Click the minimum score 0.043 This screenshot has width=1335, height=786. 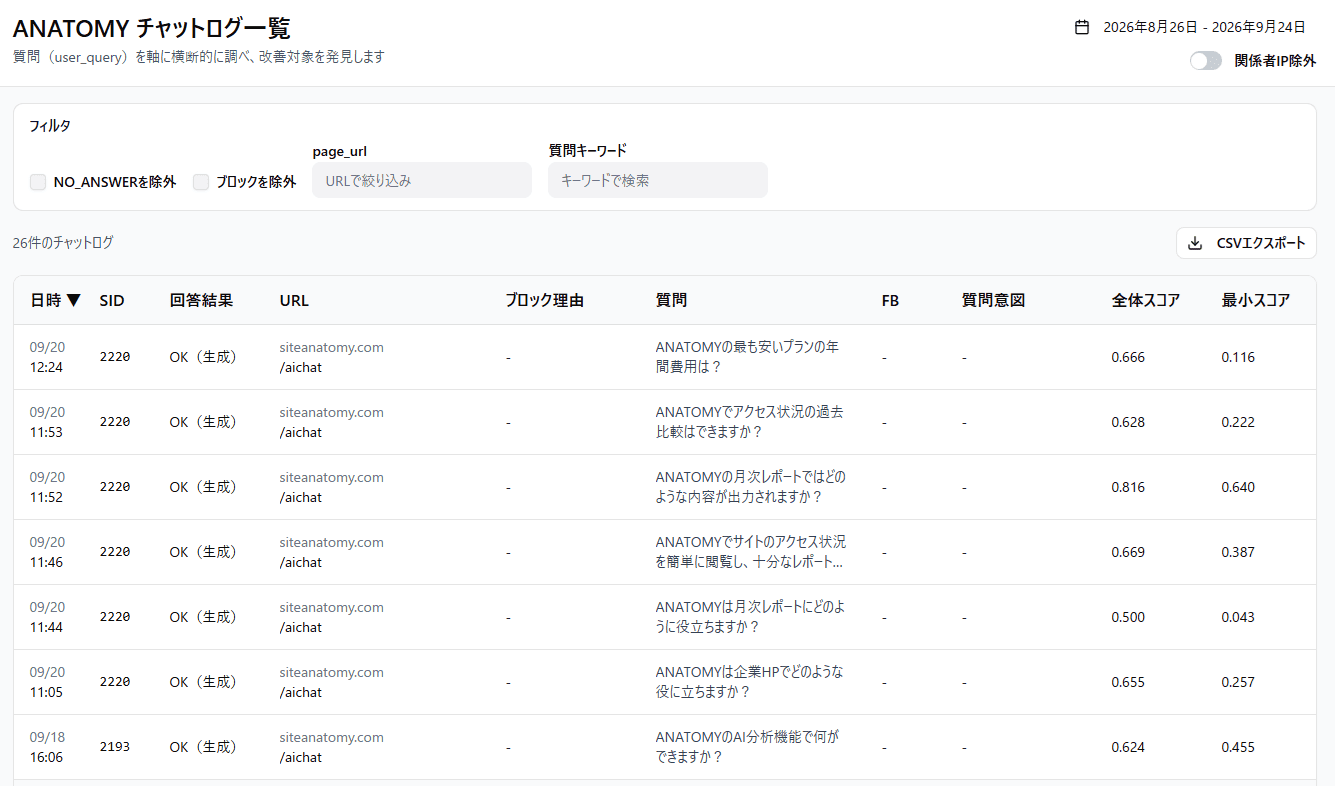click(1239, 617)
